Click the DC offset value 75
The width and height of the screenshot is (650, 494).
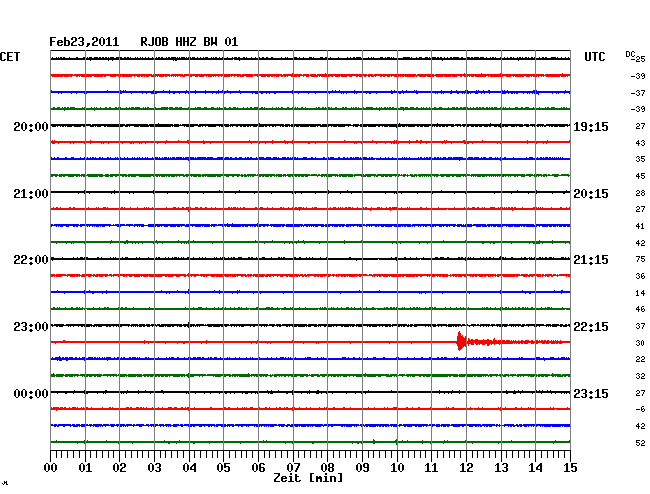(640, 259)
